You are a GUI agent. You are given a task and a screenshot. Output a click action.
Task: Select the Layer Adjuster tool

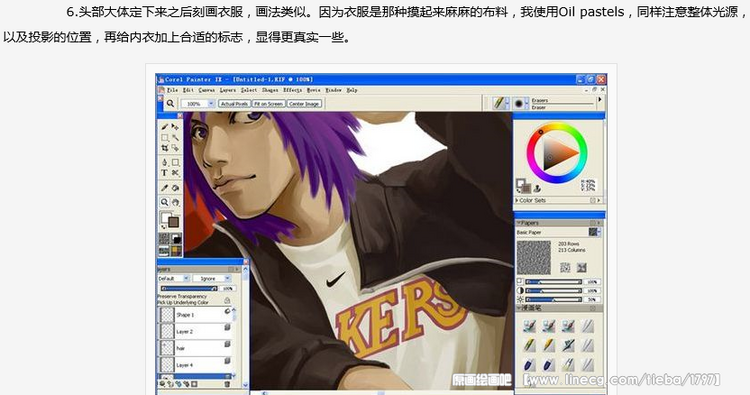[x=176, y=127]
